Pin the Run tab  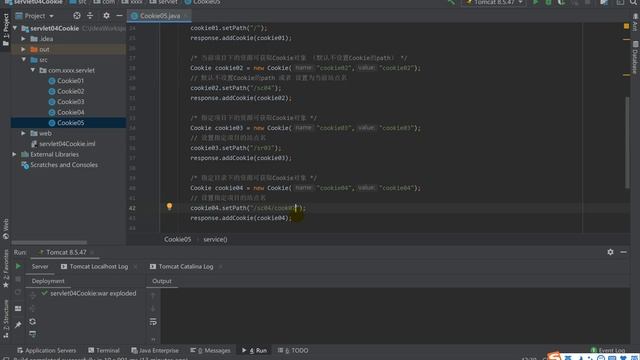point(18,325)
